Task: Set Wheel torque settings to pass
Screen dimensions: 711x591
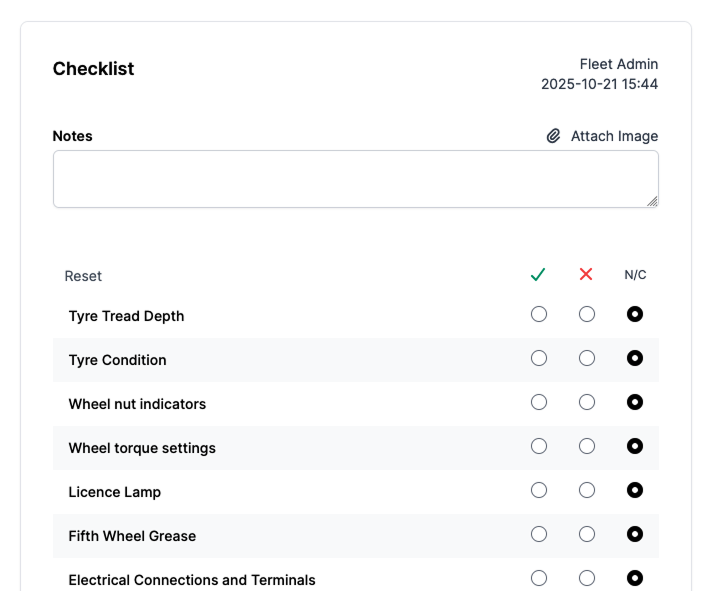Action: 539,446
